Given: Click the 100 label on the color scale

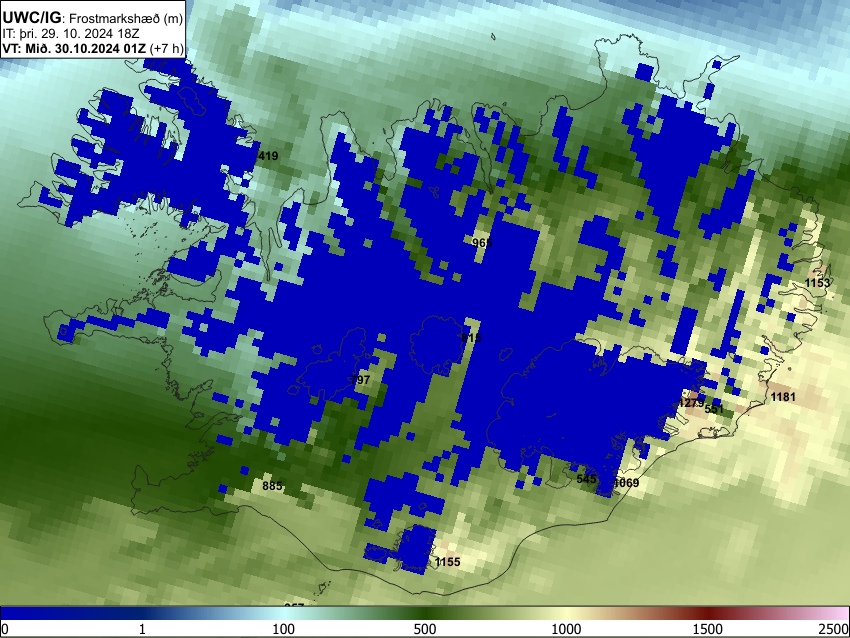Looking at the screenshot, I should pyautogui.click(x=283, y=629).
